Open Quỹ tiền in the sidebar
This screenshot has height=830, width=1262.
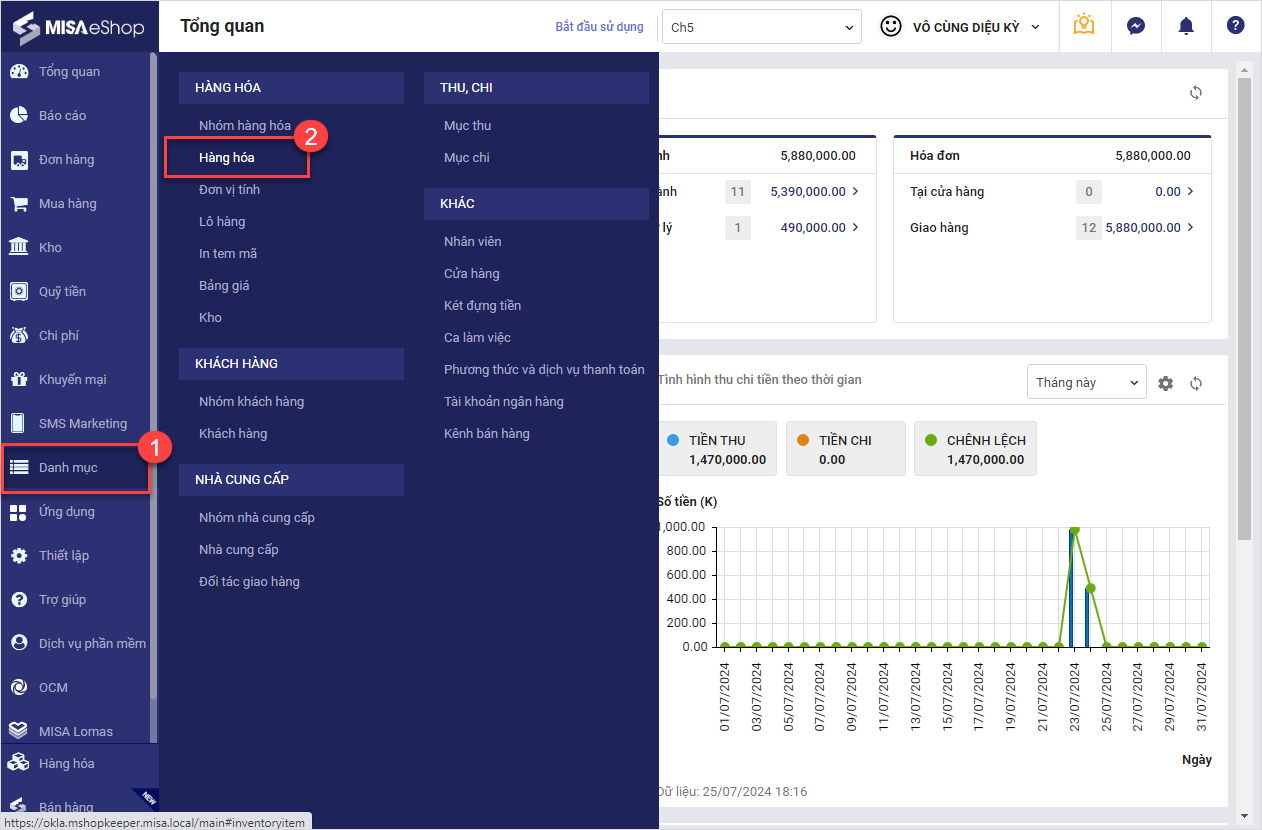point(62,292)
